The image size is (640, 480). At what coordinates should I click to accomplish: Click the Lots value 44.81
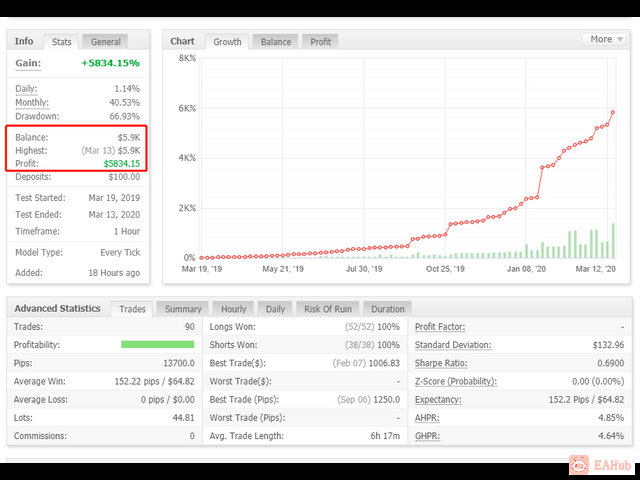click(184, 418)
